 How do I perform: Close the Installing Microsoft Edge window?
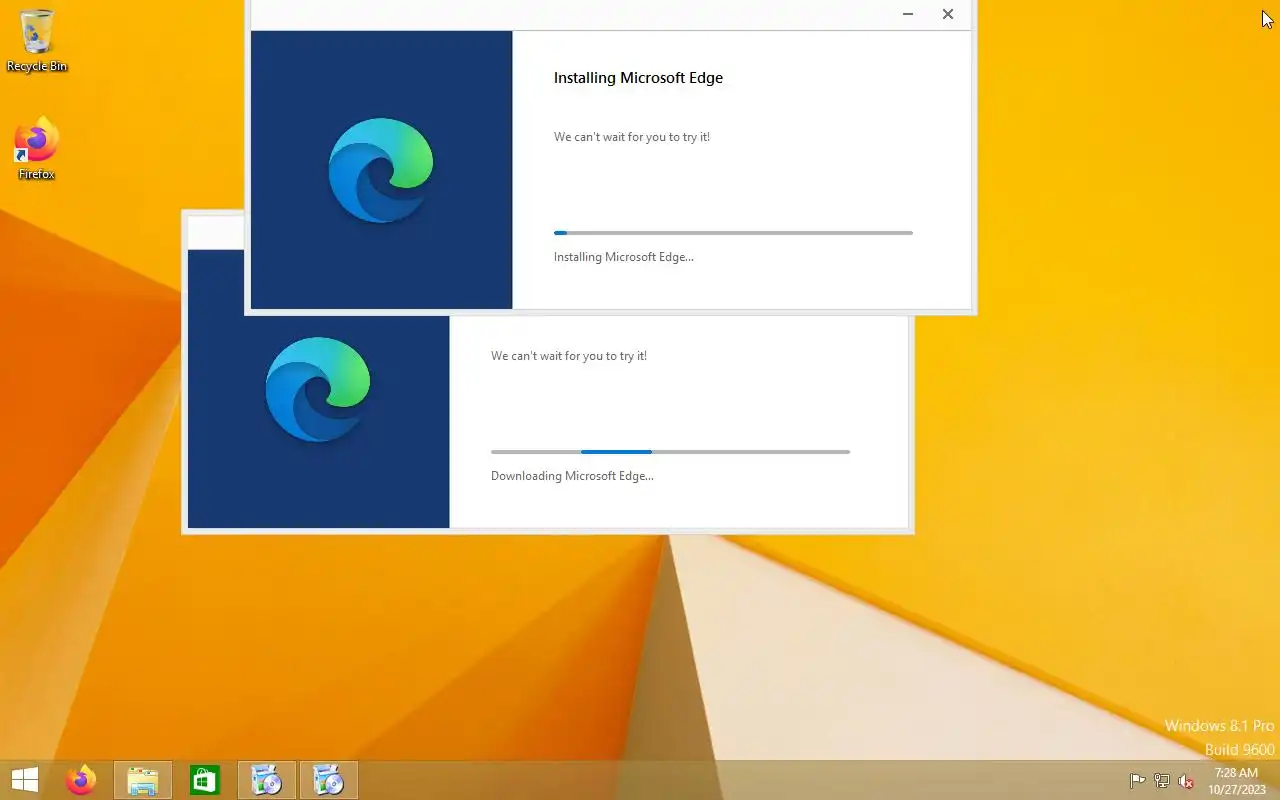pos(948,14)
